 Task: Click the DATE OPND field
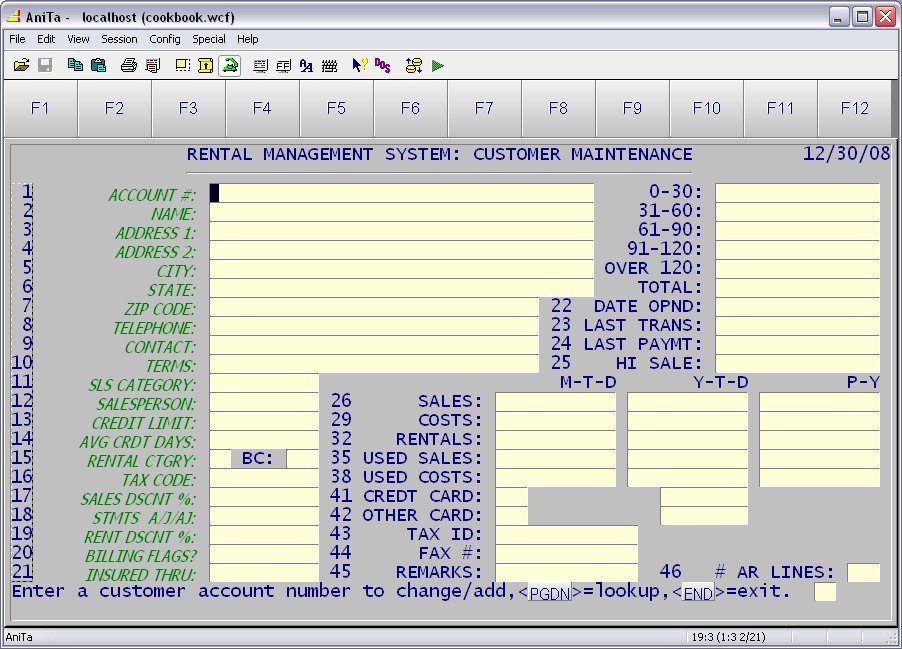point(797,307)
